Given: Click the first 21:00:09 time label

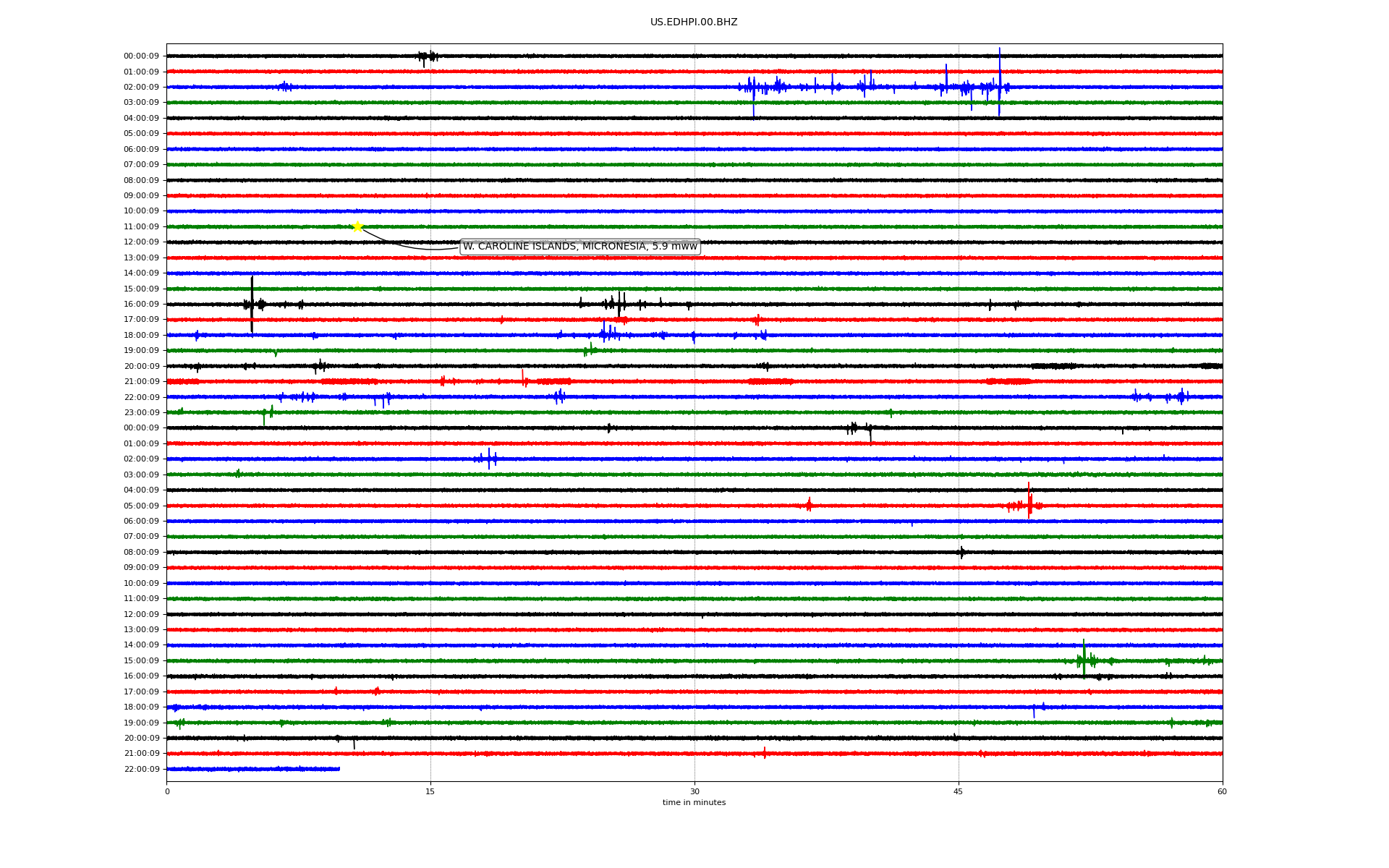Looking at the screenshot, I should 141,382.
